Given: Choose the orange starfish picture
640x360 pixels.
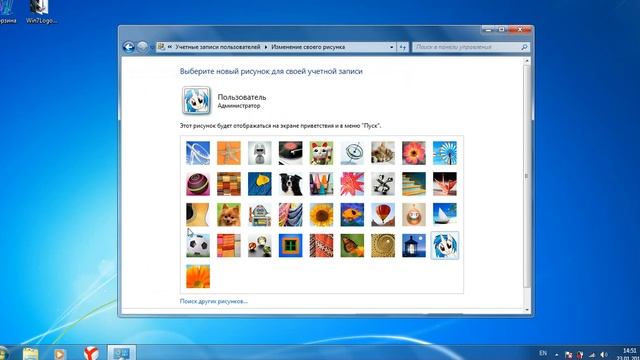Looking at the screenshot, I should (229, 153).
